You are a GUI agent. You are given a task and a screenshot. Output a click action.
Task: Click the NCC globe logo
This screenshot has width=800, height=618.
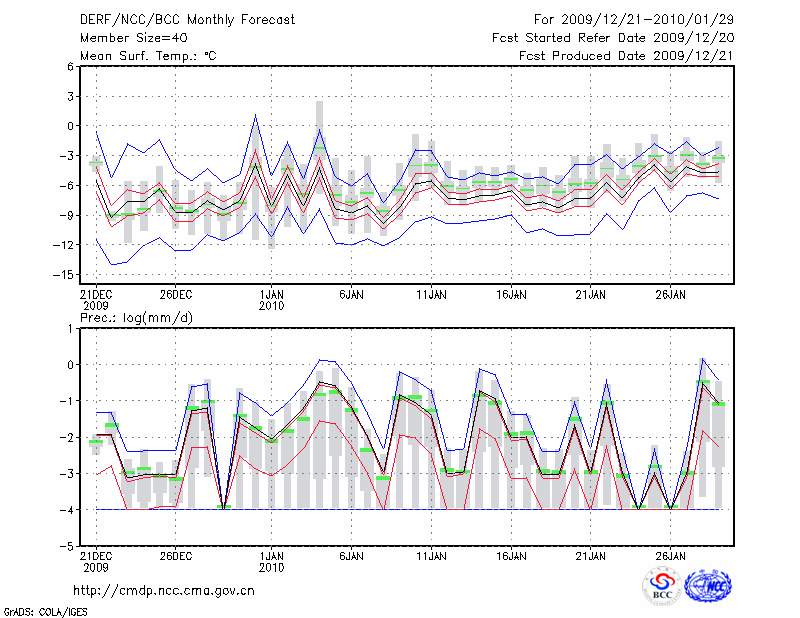coord(707,585)
